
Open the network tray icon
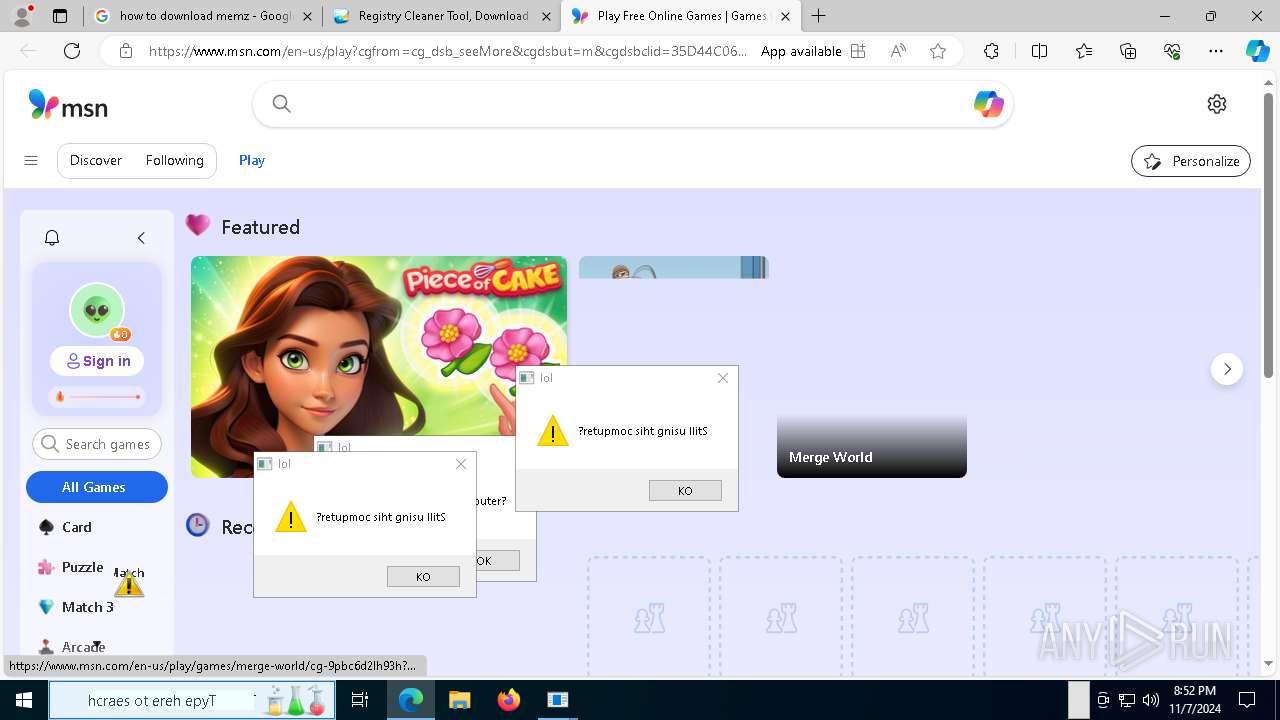pyautogui.click(x=1127, y=700)
